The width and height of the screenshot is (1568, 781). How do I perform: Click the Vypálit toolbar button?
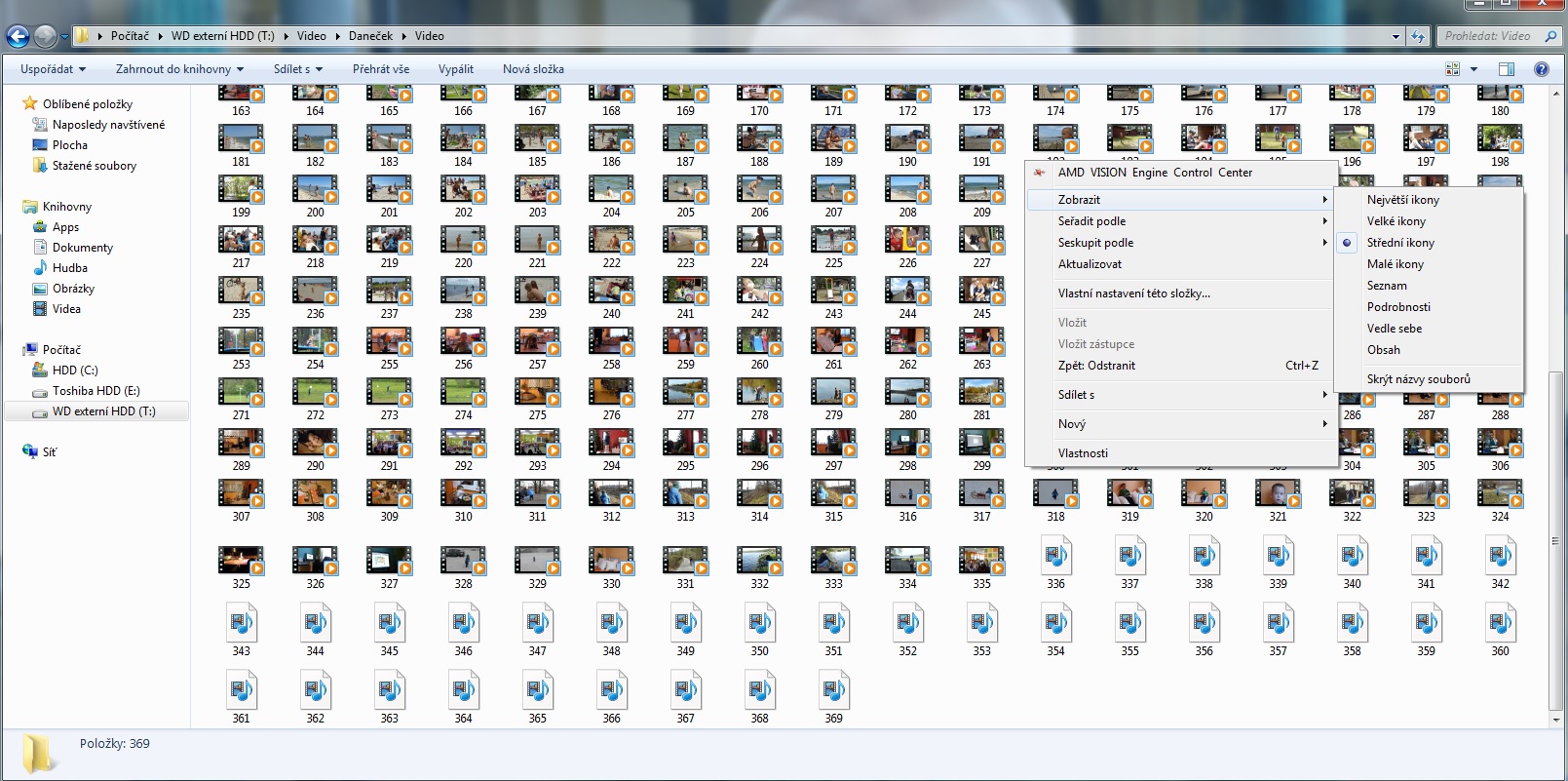click(x=456, y=69)
